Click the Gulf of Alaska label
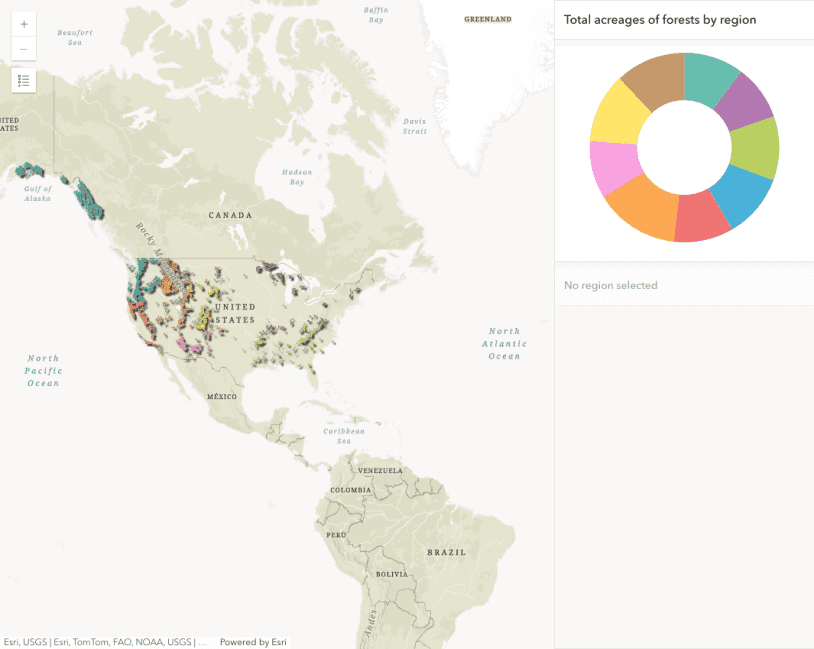The height and width of the screenshot is (649, 814). tap(37, 194)
